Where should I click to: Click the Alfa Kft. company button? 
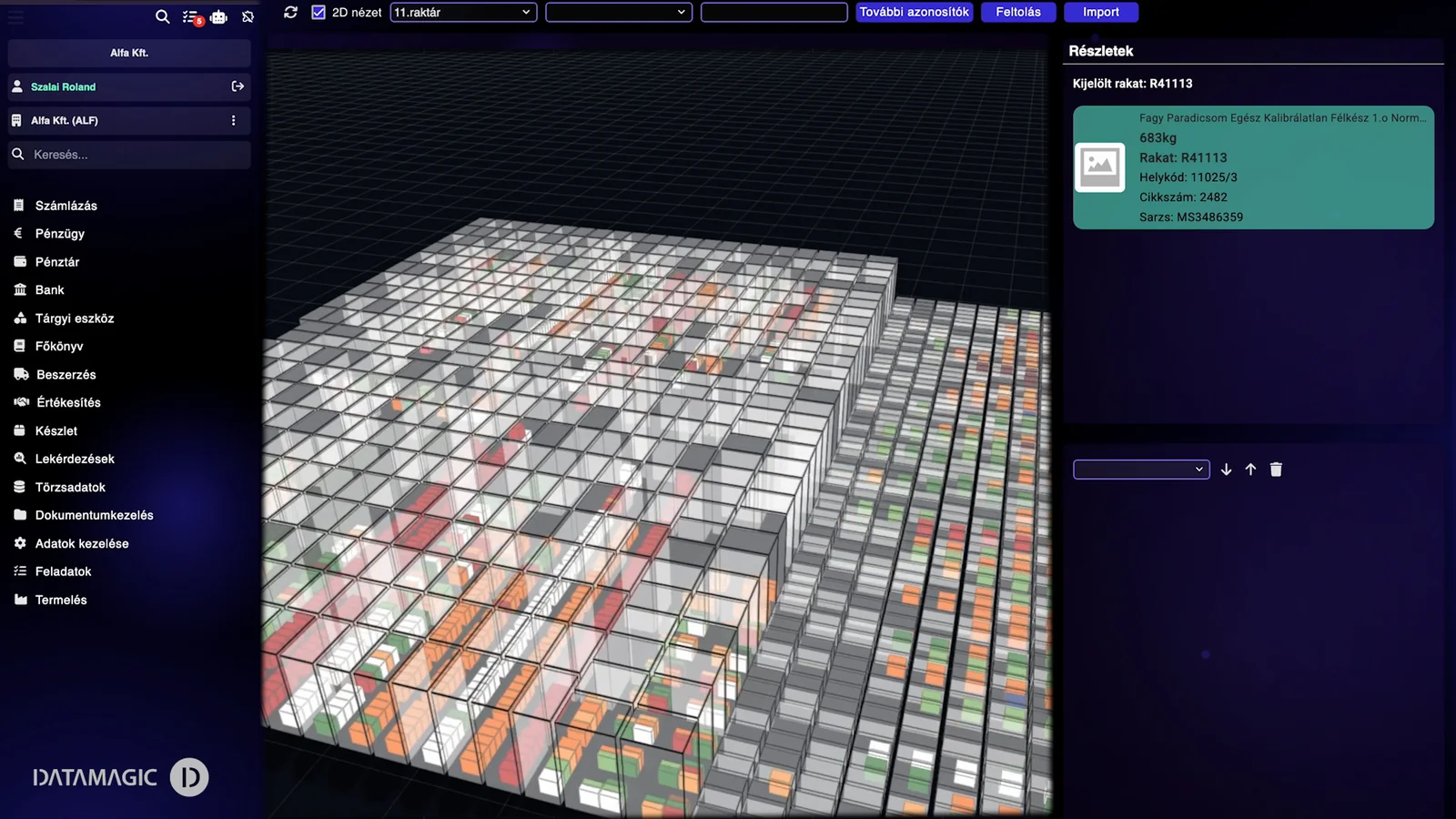pyautogui.click(x=129, y=53)
